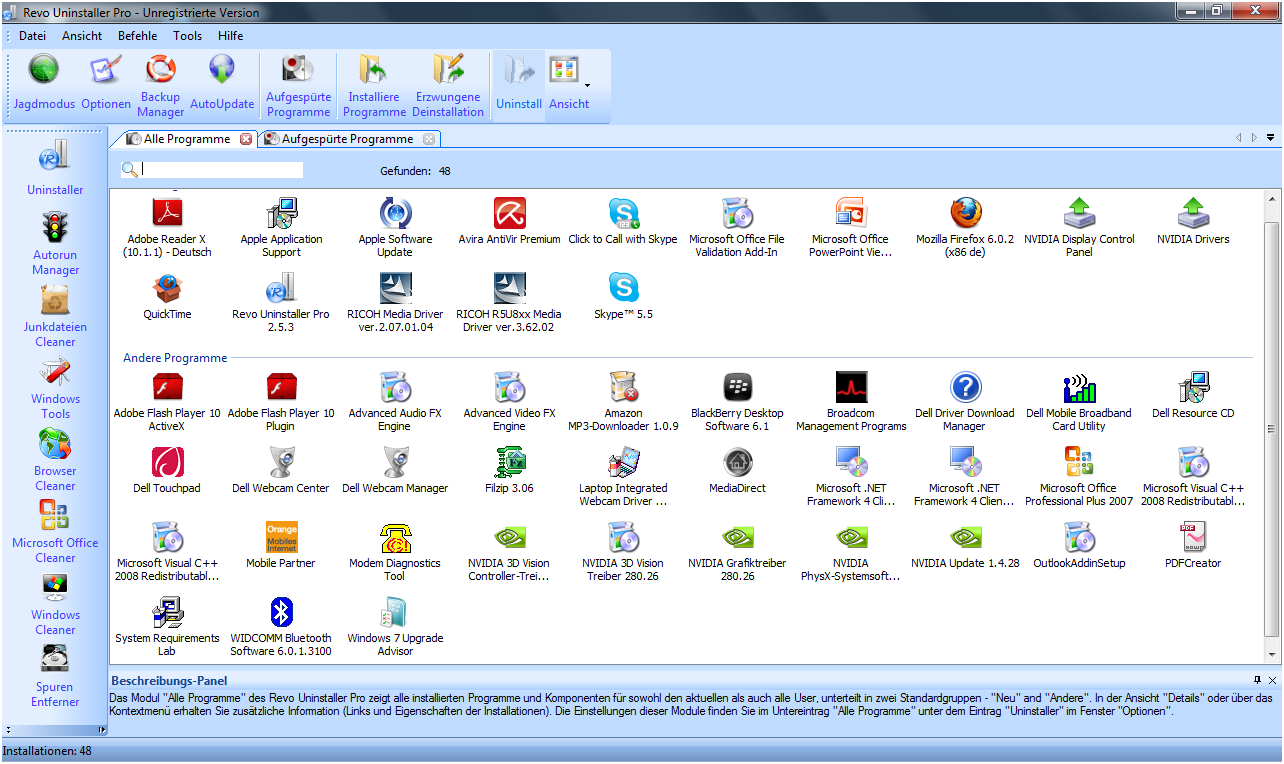
Task: Open the Befehle menu
Action: click(x=137, y=35)
